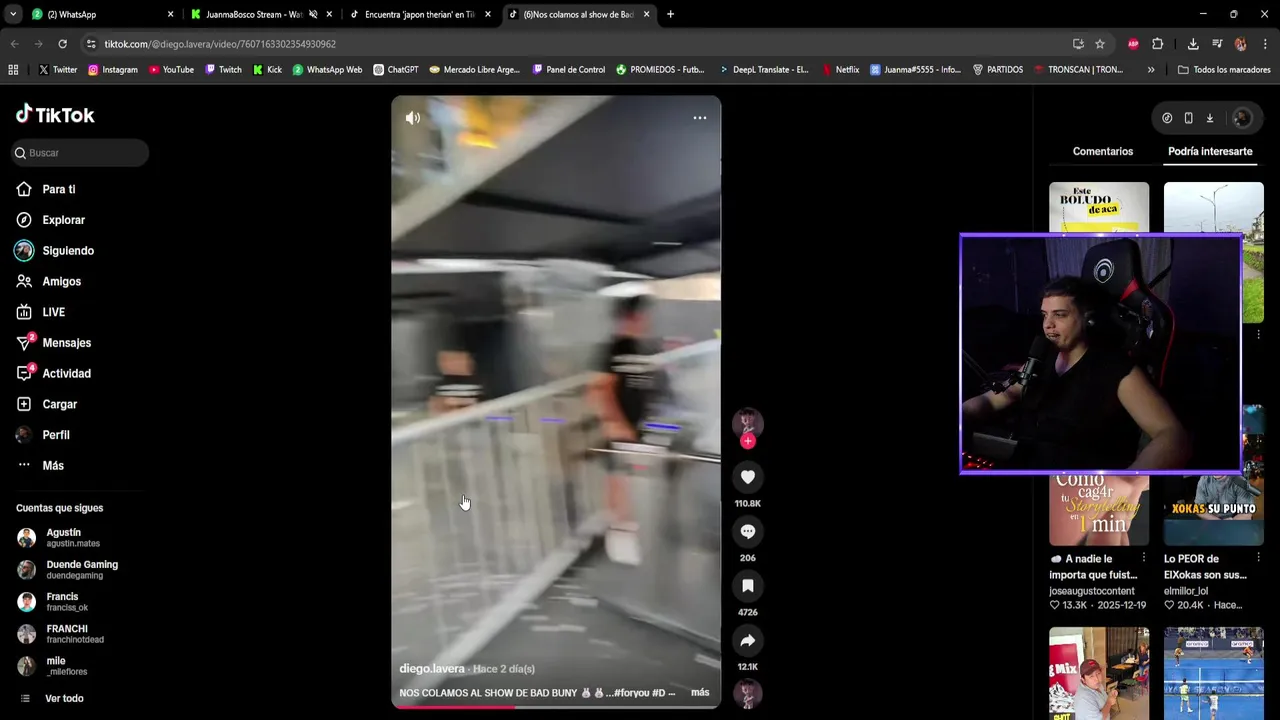Open YouTube bookmark
Image resolution: width=1280 pixels, height=720 pixels.
tap(171, 70)
